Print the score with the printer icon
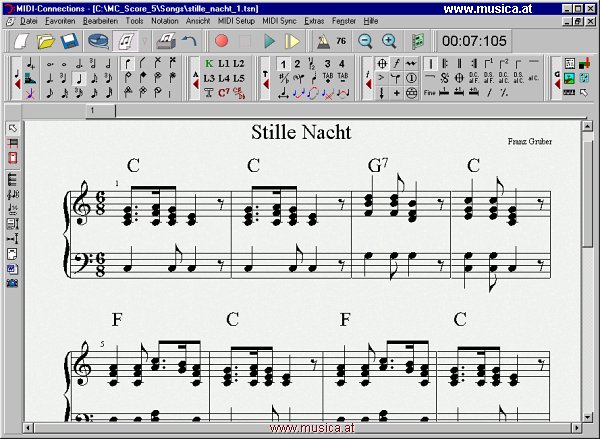Screen dimensions: 600x439 pos(166,41)
